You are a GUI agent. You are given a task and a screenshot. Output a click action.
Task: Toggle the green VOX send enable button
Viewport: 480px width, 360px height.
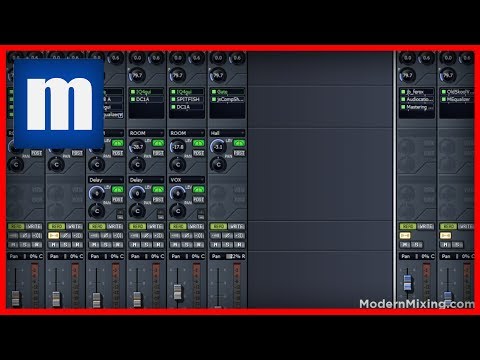tap(198, 190)
